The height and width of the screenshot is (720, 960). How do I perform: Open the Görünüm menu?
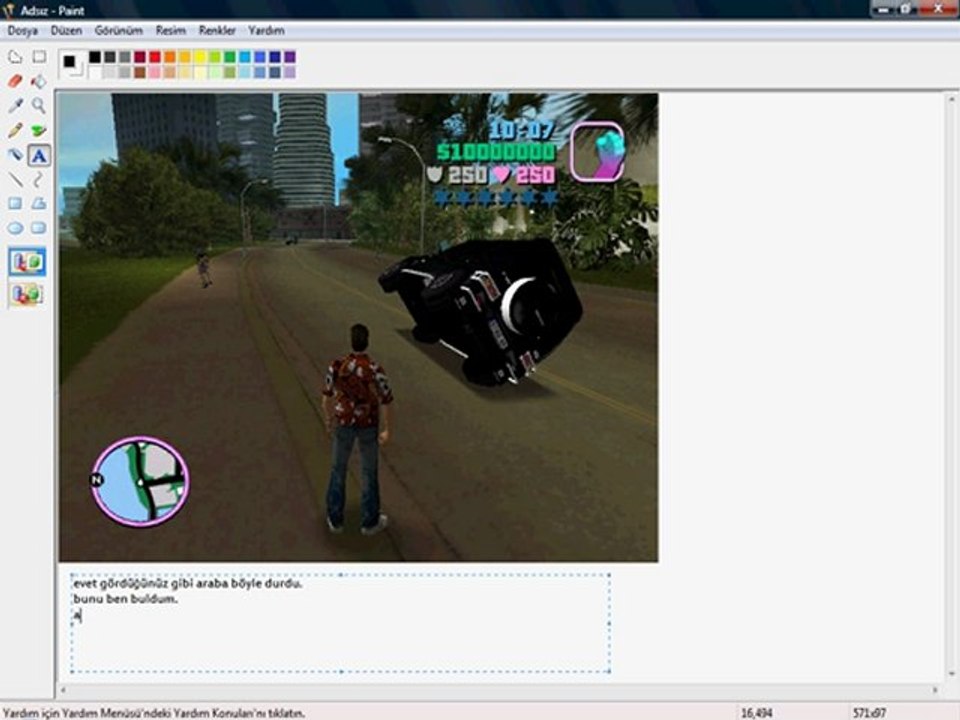tap(119, 30)
